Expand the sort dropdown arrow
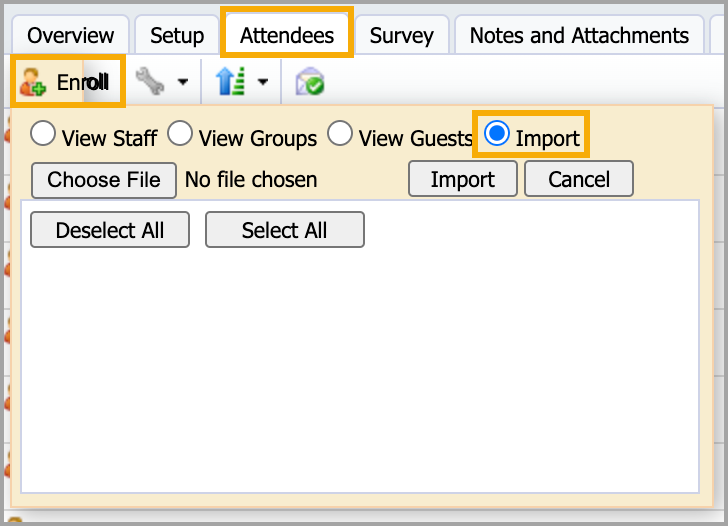Viewport: 728px width, 526px height. 263,82
